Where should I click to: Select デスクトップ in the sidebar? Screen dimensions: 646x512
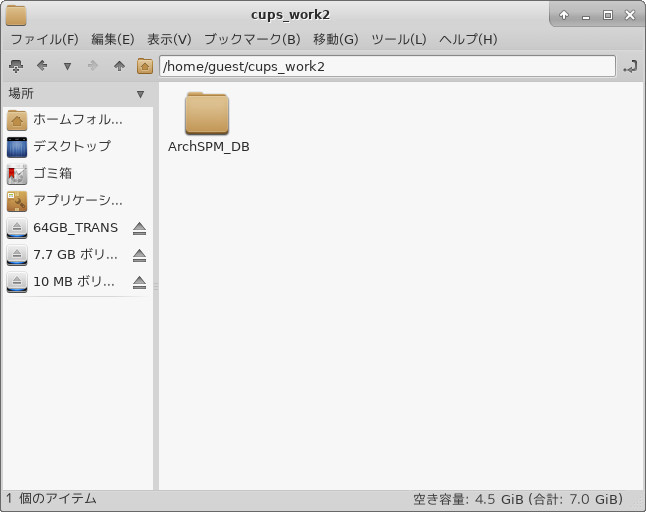(78, 147)
